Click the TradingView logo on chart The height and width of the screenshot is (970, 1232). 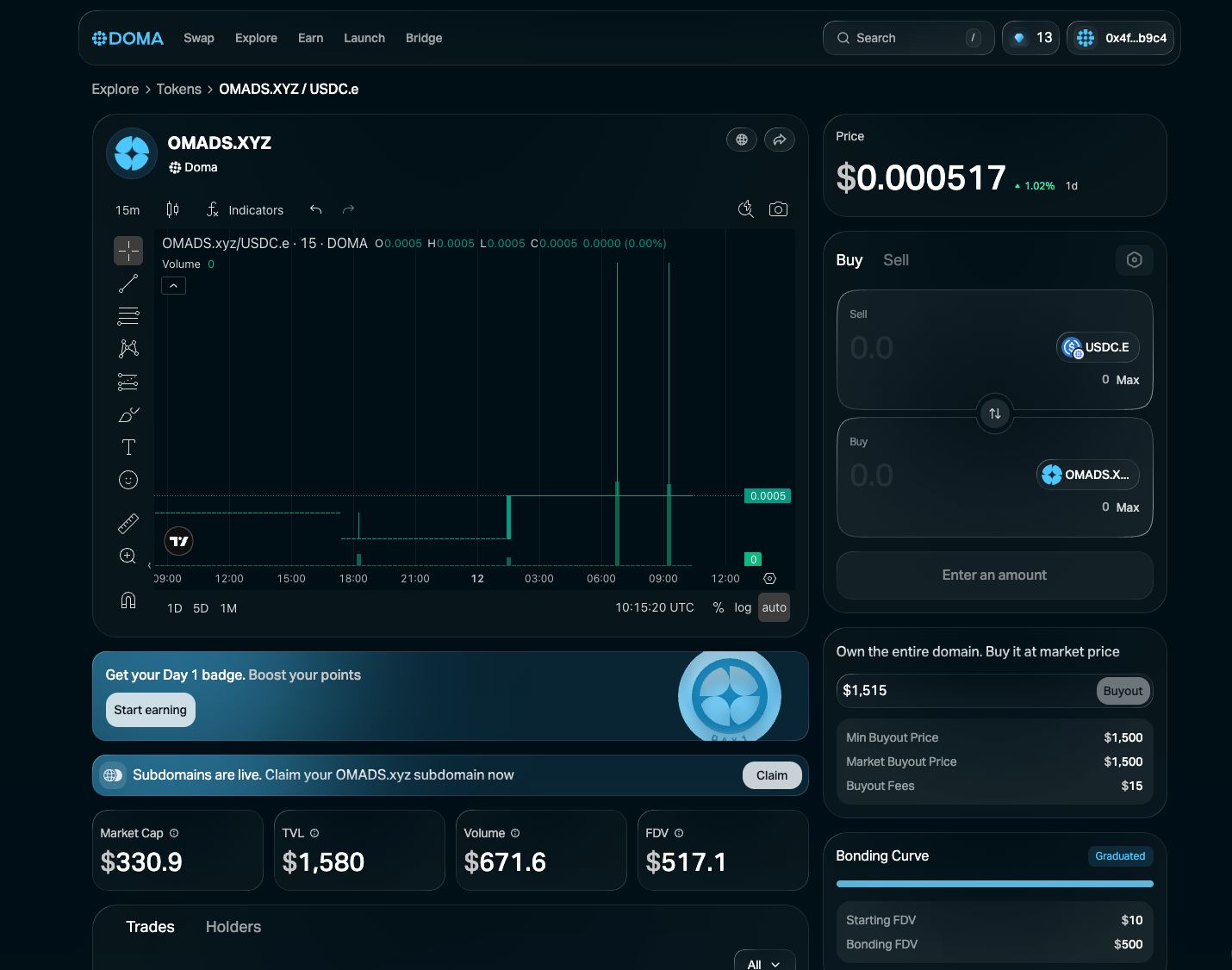pos(179,541)
